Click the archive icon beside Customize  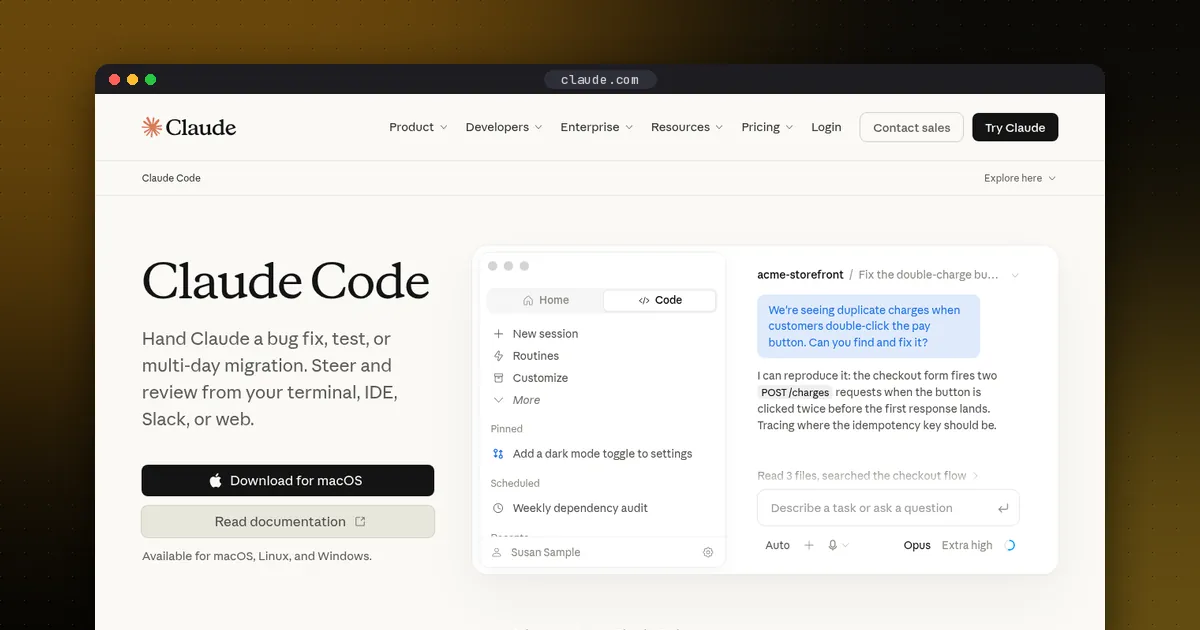[498, 378]
